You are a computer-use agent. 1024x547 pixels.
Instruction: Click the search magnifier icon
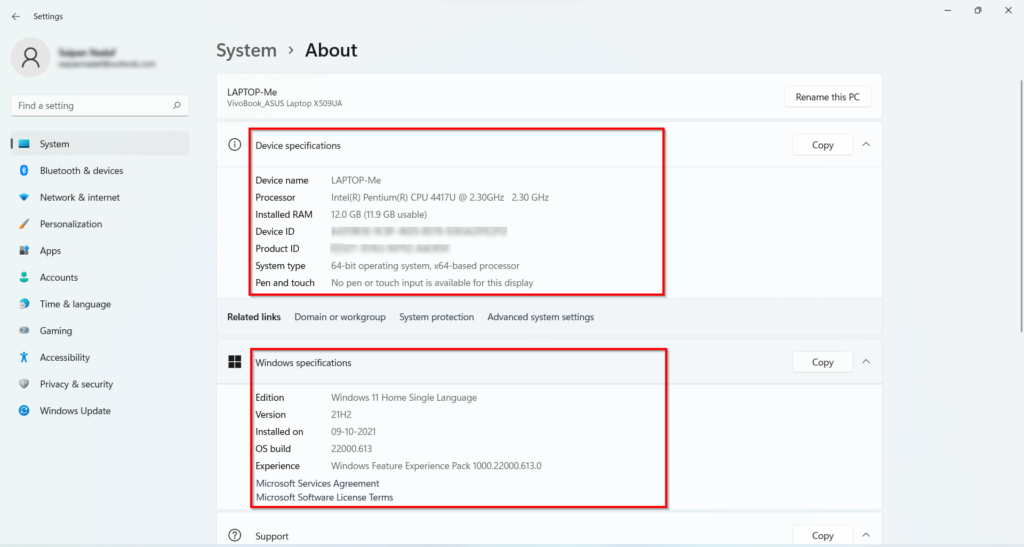(x=176, y=105)
